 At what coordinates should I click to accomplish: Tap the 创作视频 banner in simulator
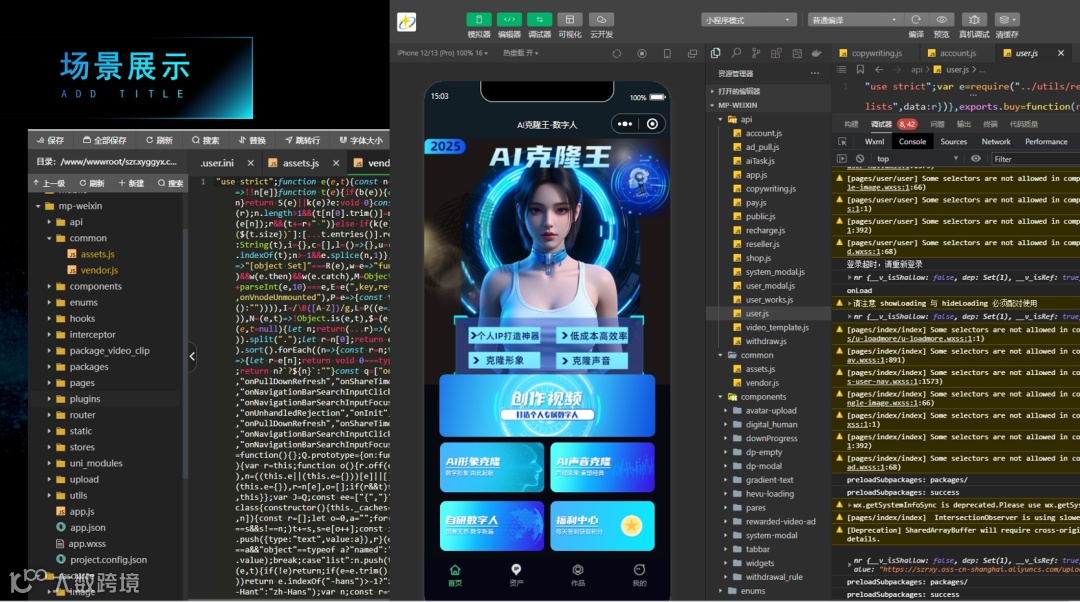click(547, 406)
